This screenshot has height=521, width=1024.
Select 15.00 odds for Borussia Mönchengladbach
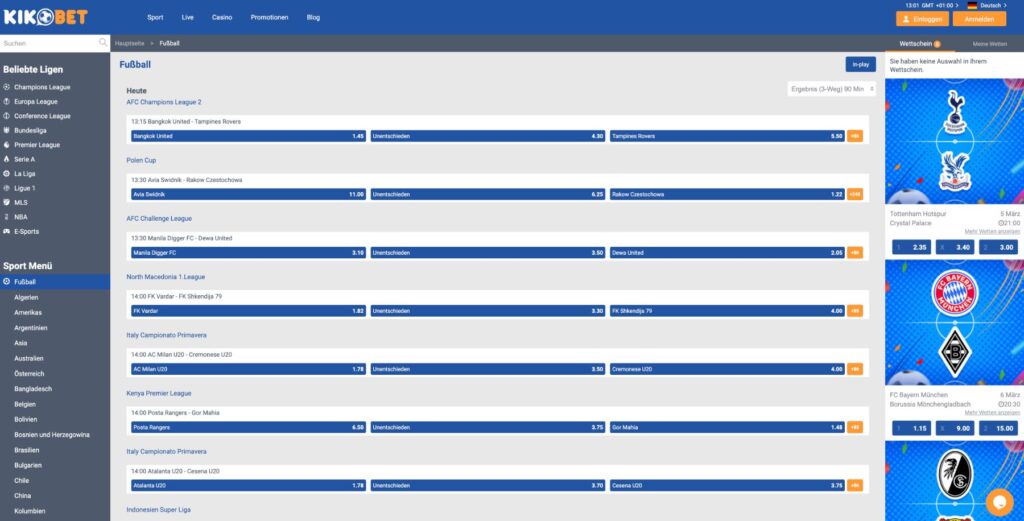point(998,428)
